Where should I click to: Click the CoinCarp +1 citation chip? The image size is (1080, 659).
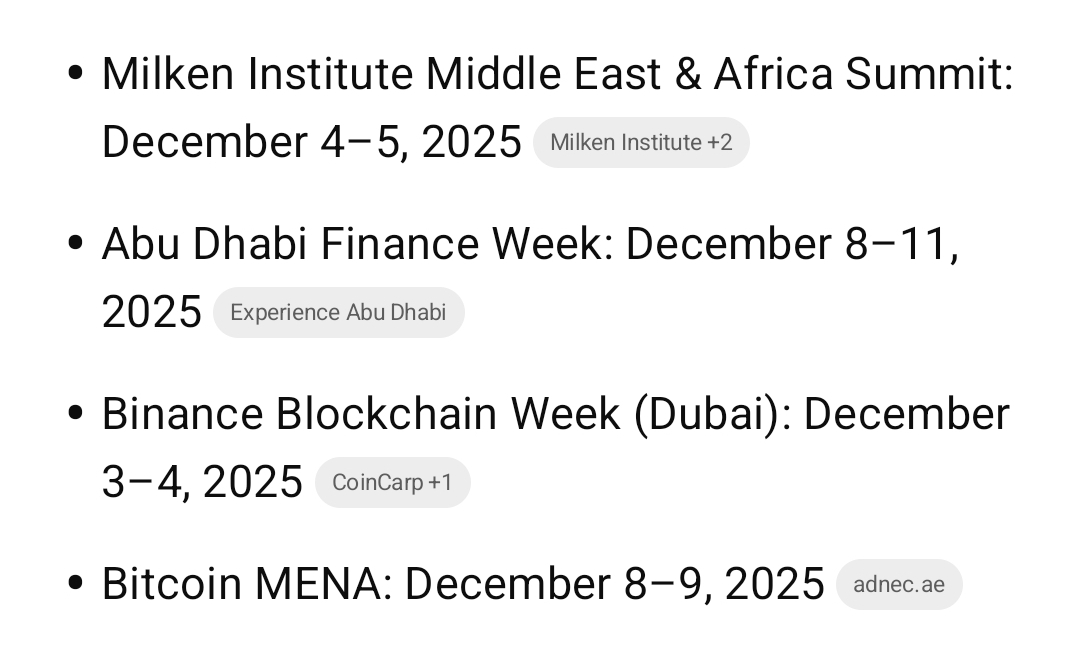click(x=392, y=483)
